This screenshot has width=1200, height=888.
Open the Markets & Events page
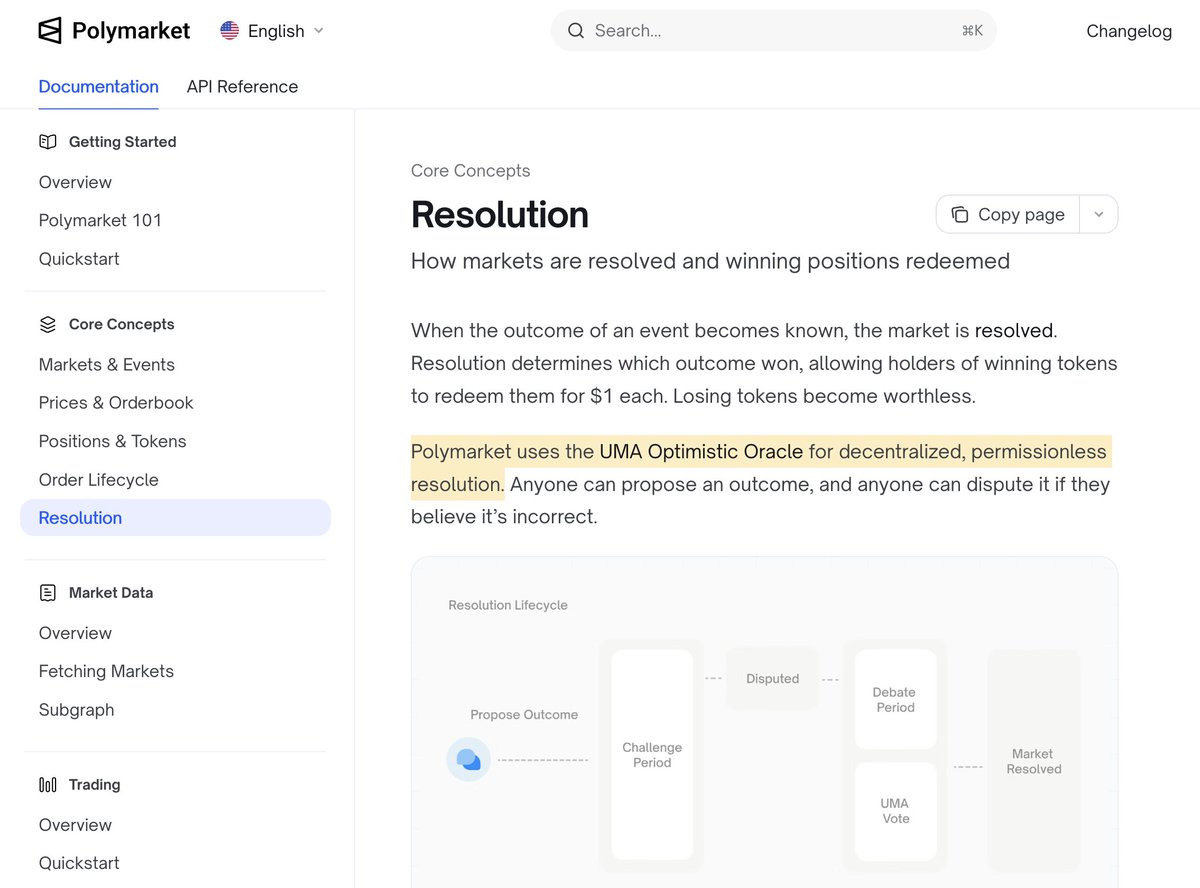pos(107,365)
